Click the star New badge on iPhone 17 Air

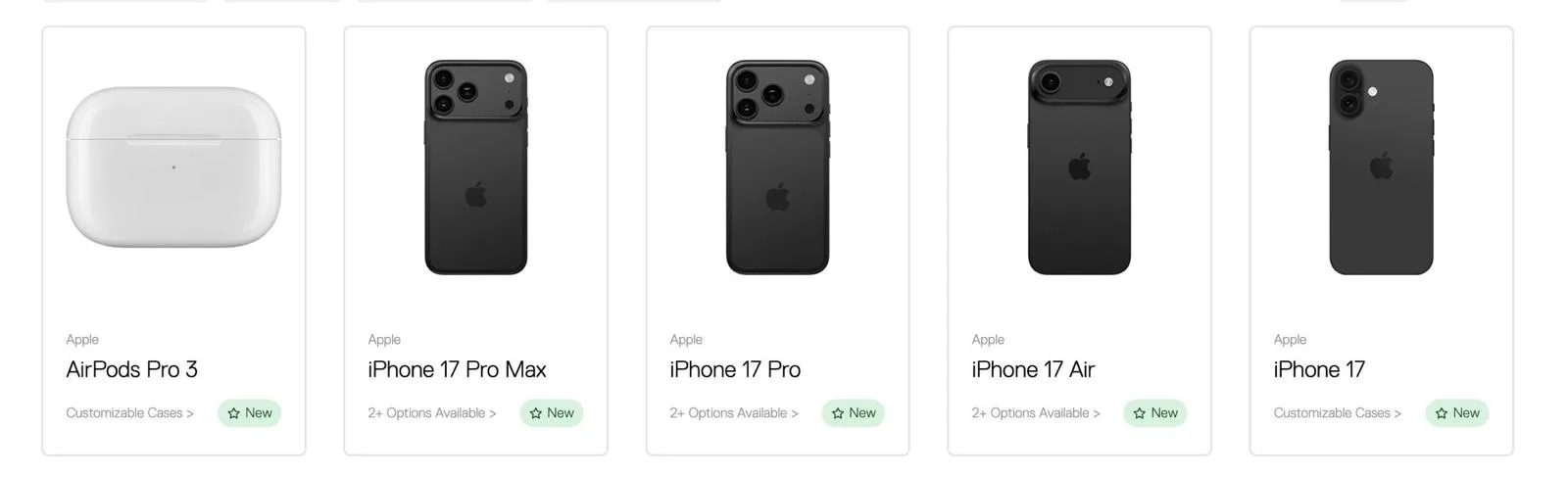(1155, 413)
